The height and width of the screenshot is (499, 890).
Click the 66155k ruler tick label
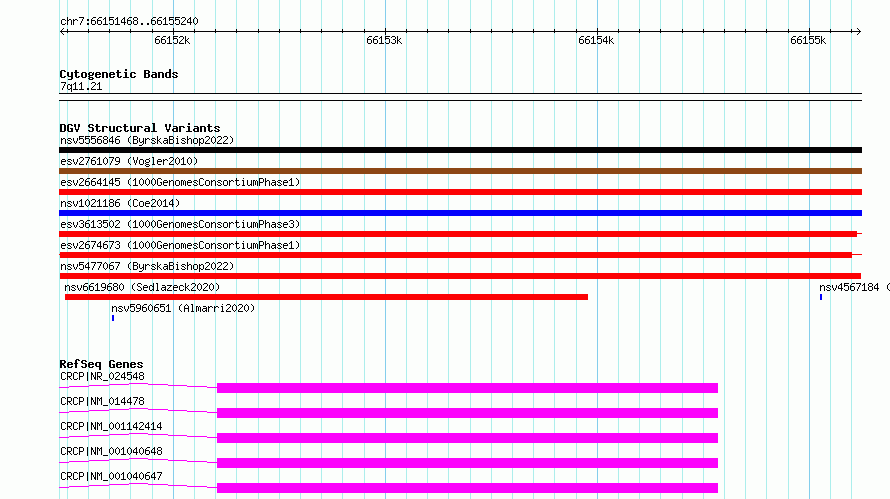[x=808, y=40]
